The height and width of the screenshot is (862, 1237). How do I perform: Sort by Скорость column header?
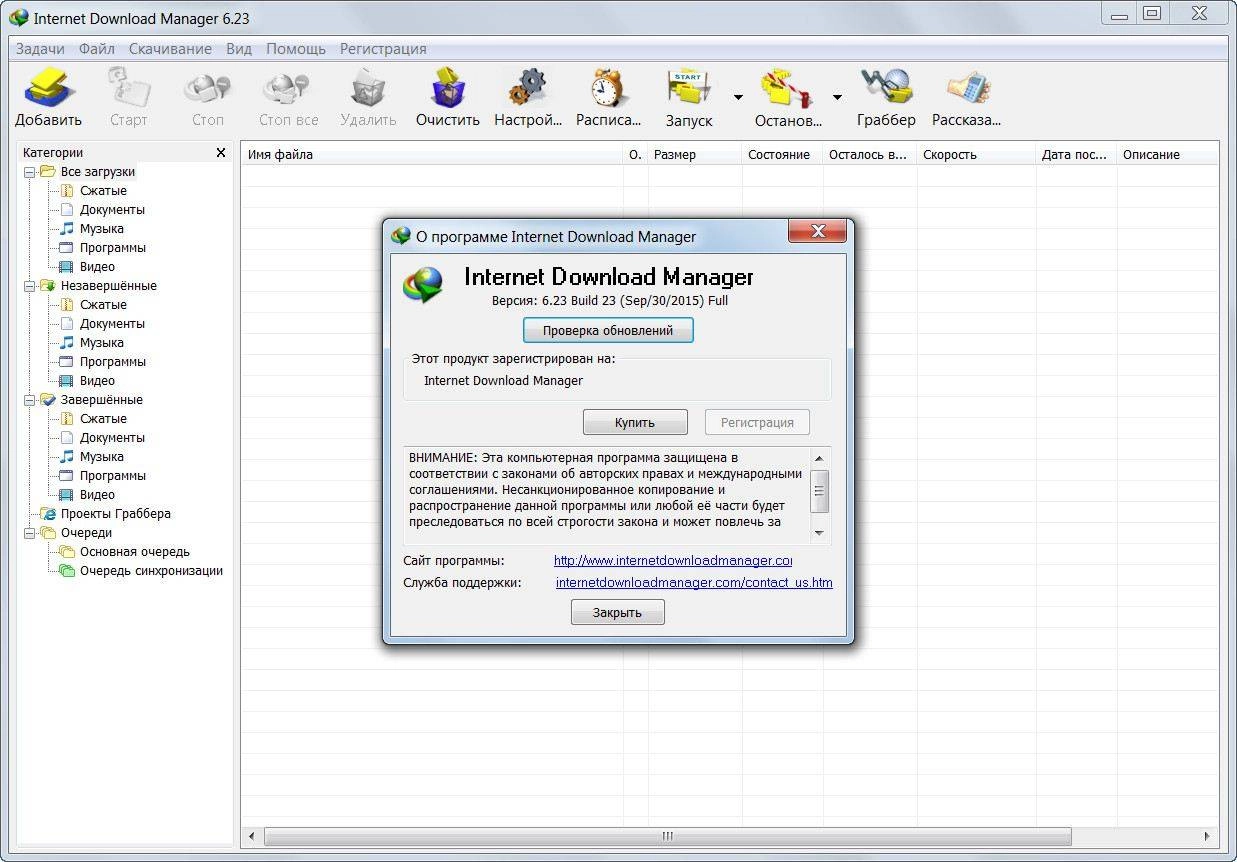[976, 155]
